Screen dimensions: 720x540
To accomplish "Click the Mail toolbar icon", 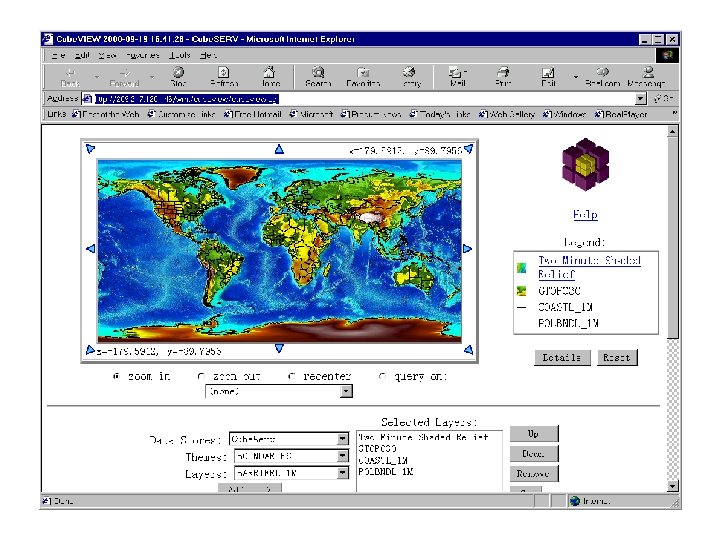I will [x=457, y=77].
